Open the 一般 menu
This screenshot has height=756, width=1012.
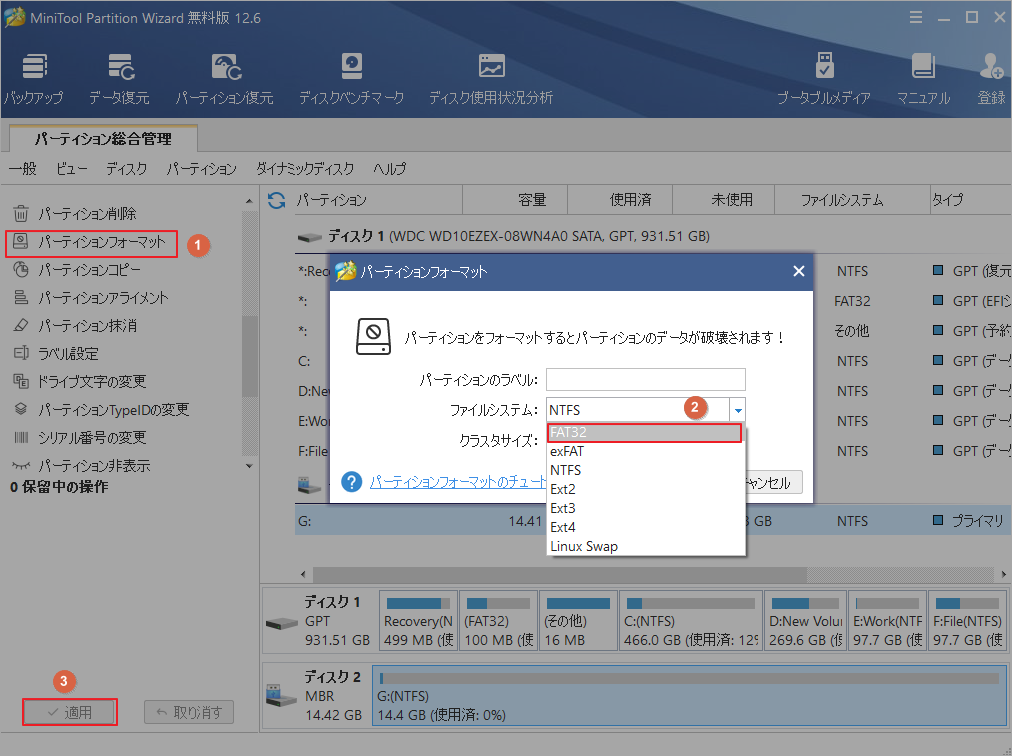[x=23, y=169]
